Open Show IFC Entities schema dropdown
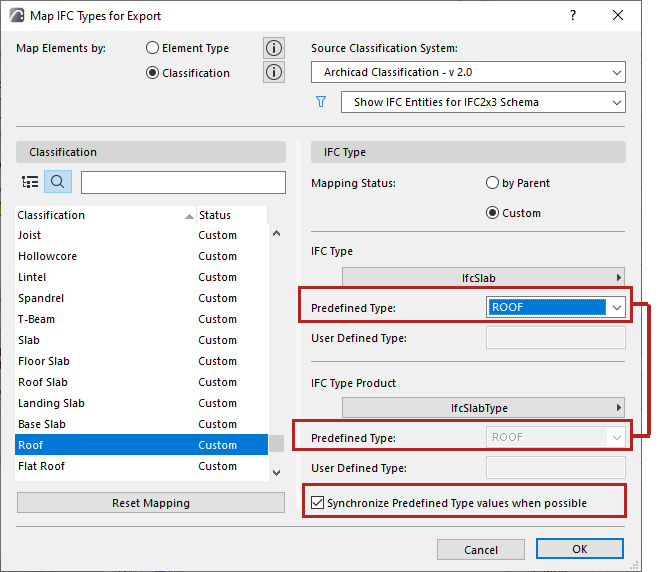Viewport: 658px width, 572px height. tap(483, 102)
